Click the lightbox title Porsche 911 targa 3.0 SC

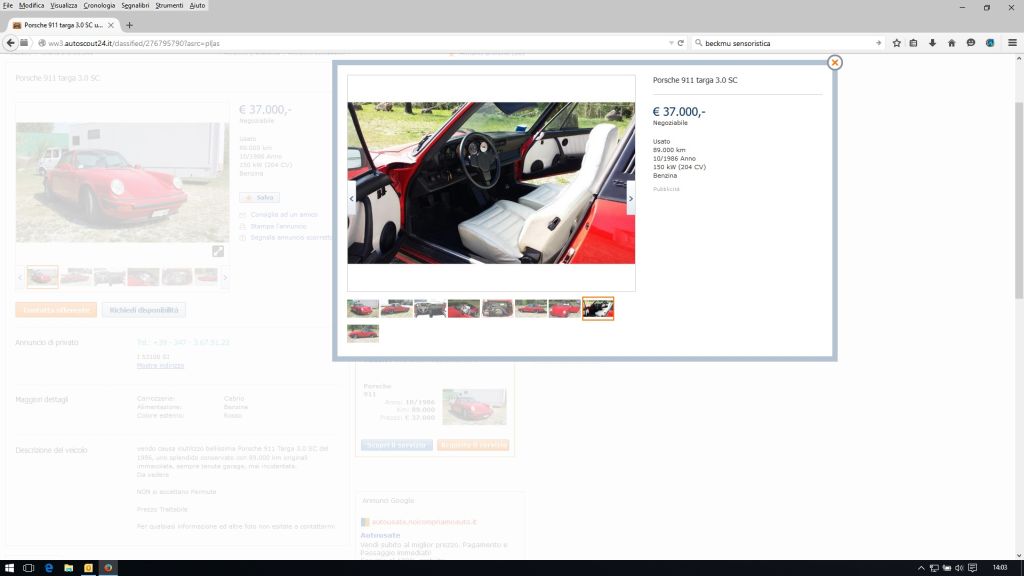695,80
